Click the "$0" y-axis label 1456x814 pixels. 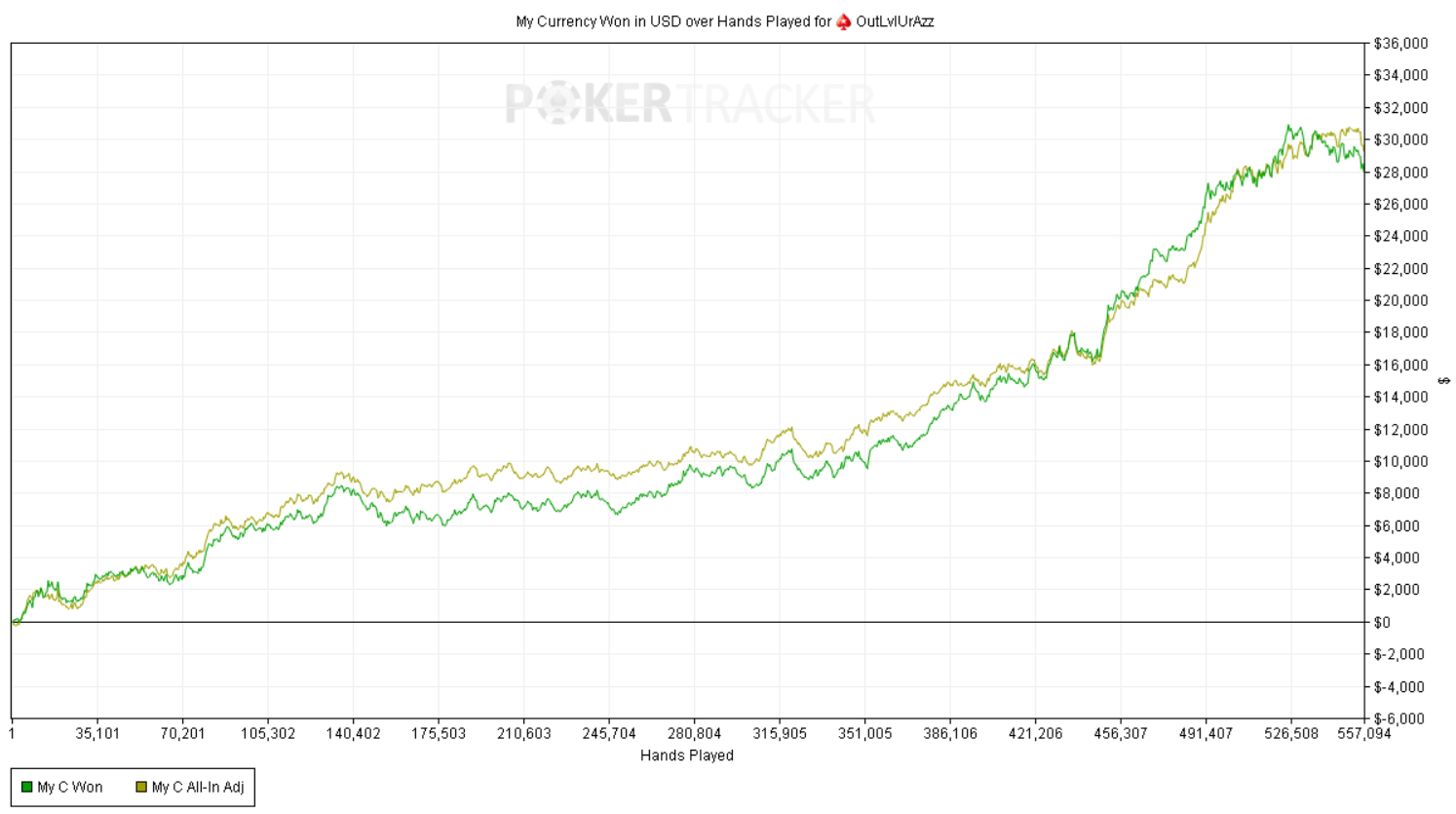click(1382, 622)
